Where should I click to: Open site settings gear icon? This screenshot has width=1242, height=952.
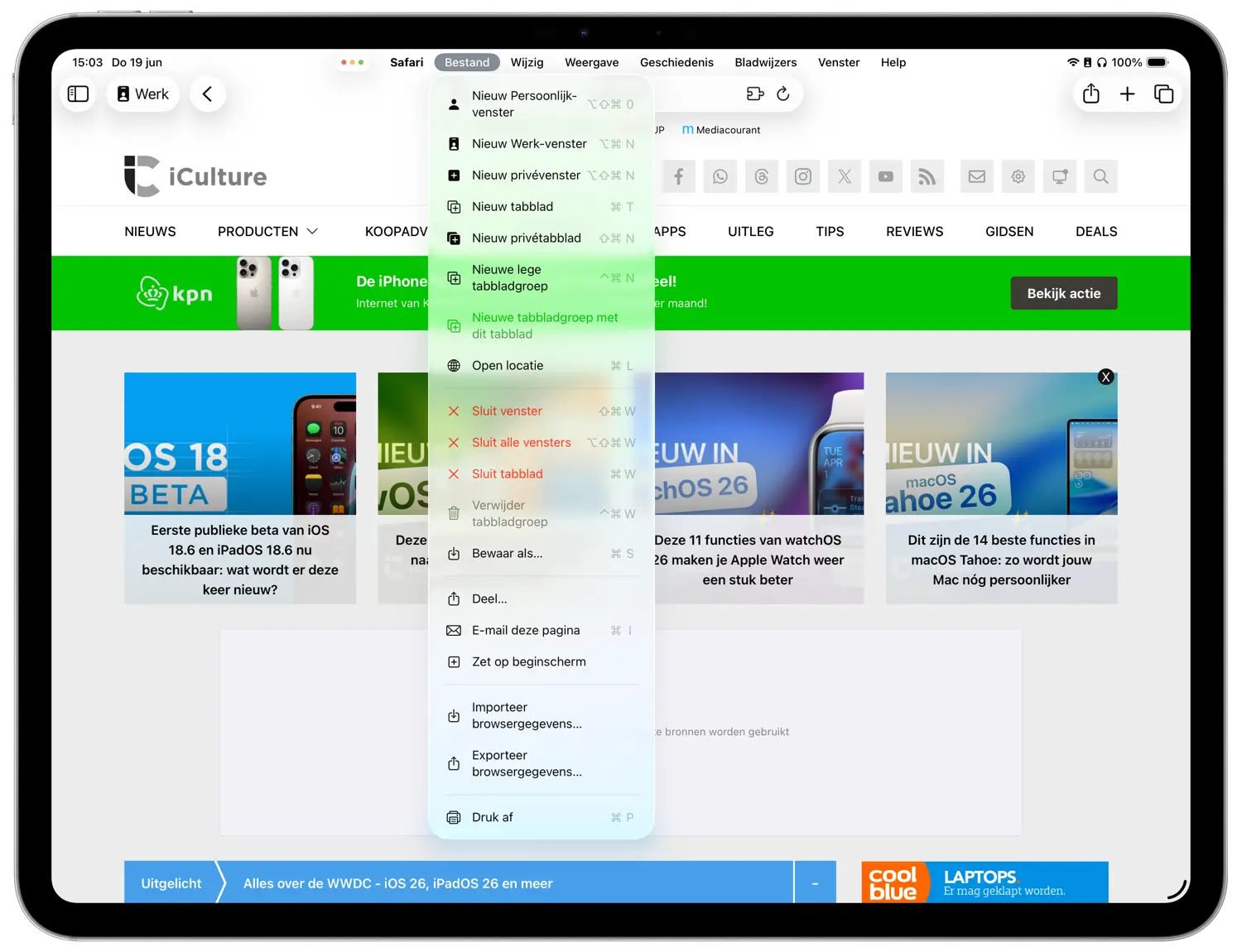click(1018, 176)
